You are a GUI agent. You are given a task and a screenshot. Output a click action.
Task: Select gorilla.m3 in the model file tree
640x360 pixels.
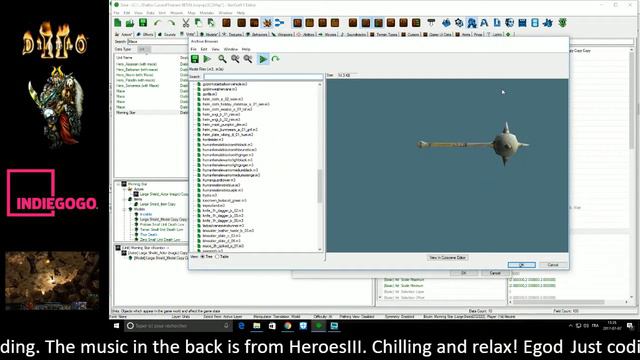tap(209, 94)
